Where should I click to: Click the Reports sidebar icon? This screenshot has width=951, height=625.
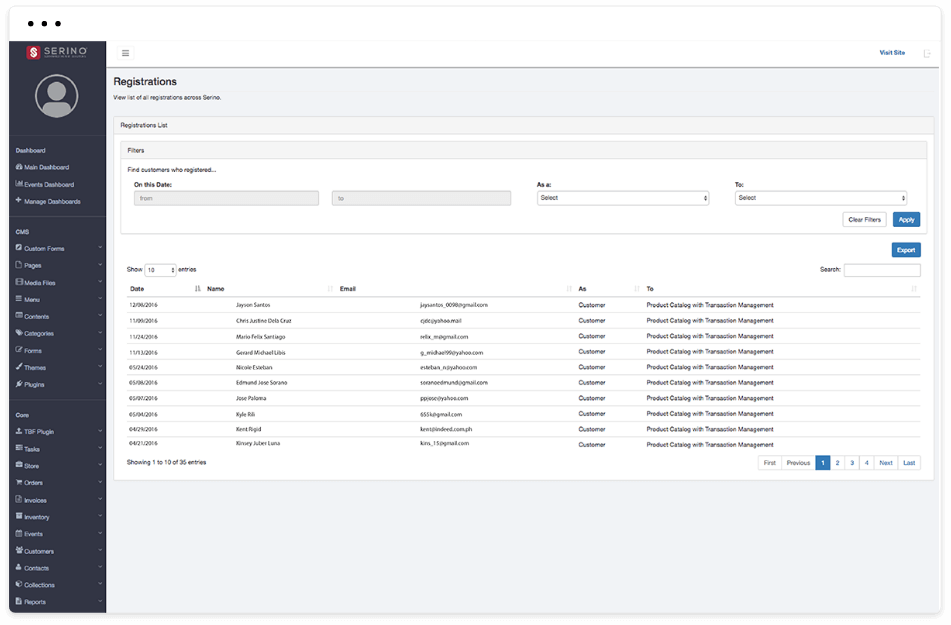click(x=19, y=601)
